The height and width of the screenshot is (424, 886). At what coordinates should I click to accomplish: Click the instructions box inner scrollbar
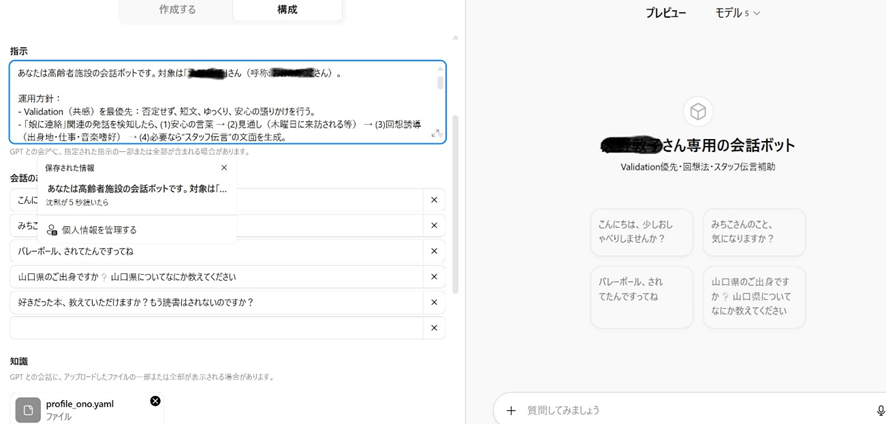click(440, 82)
